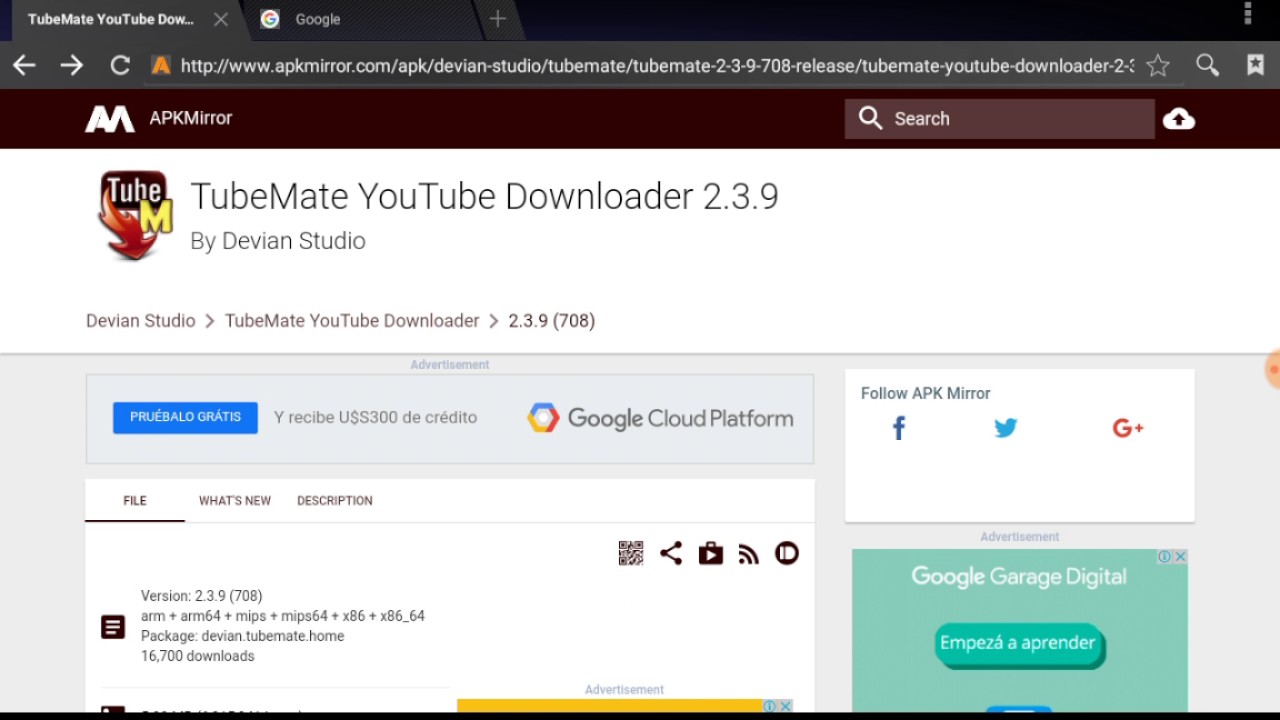This screenshot has width=1280, height=720.
Task: Go back with the browser back arrow
Action: [x=24, y=66]
